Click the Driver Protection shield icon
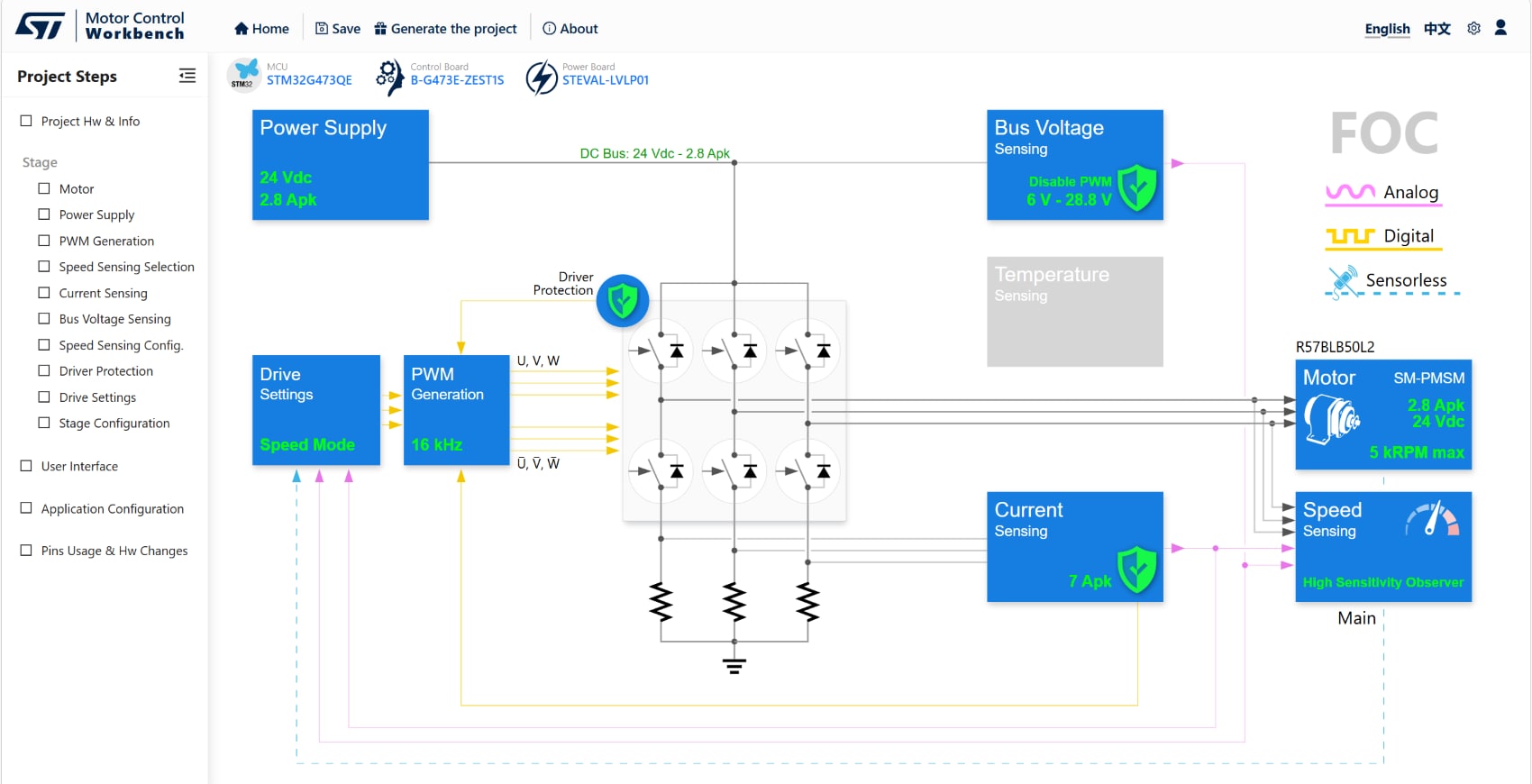1532x784 pixels. coord(623,300)
